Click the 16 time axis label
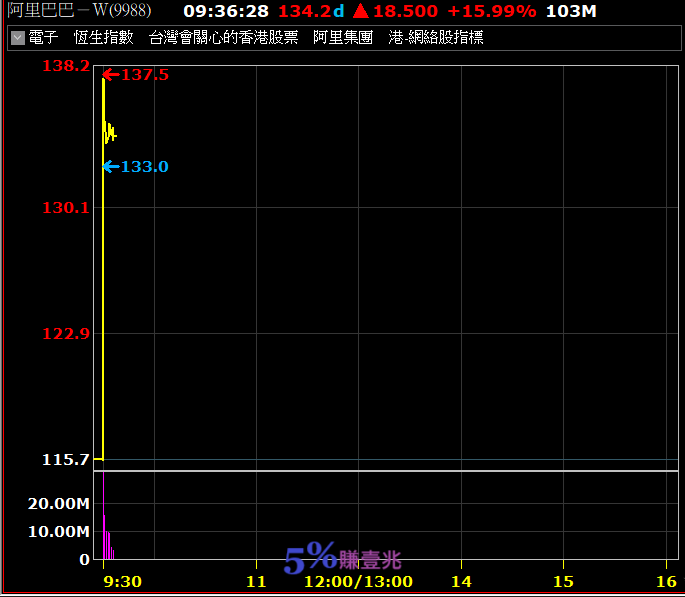 [x=667, y=582]
